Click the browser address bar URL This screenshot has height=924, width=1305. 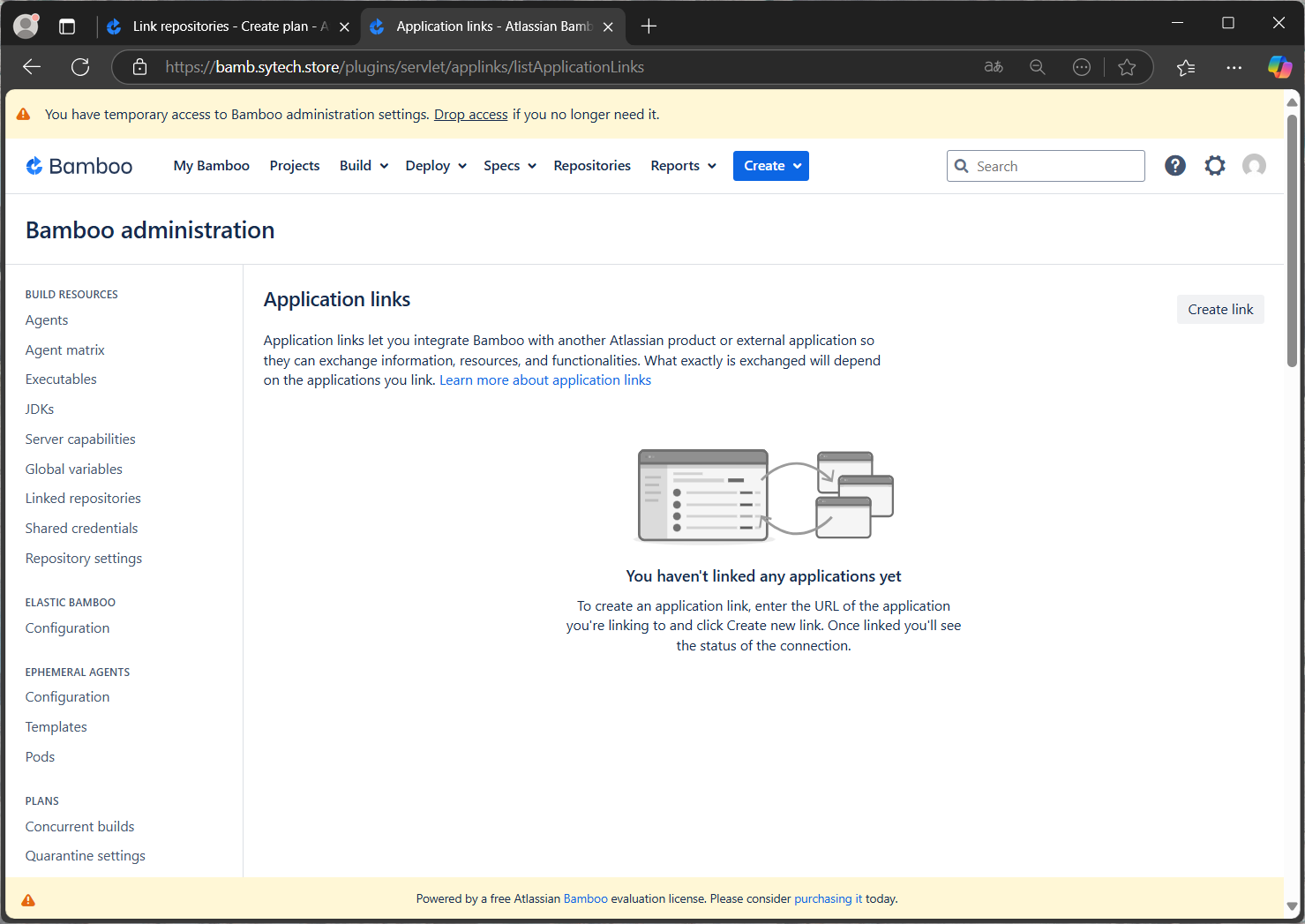point(405,67)
